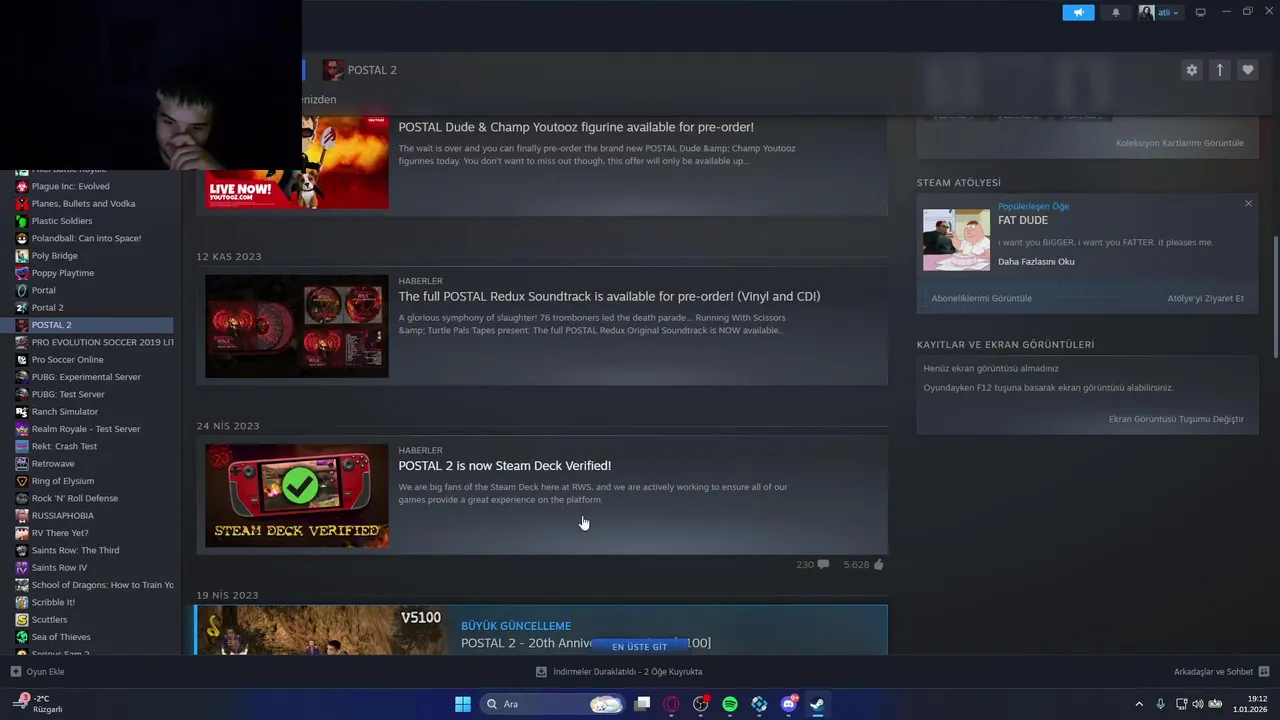This screenshot has height=720, width=1280.
Task: Open İndirmeler Duraklatıldı downloads status
Action: (619, 672)
